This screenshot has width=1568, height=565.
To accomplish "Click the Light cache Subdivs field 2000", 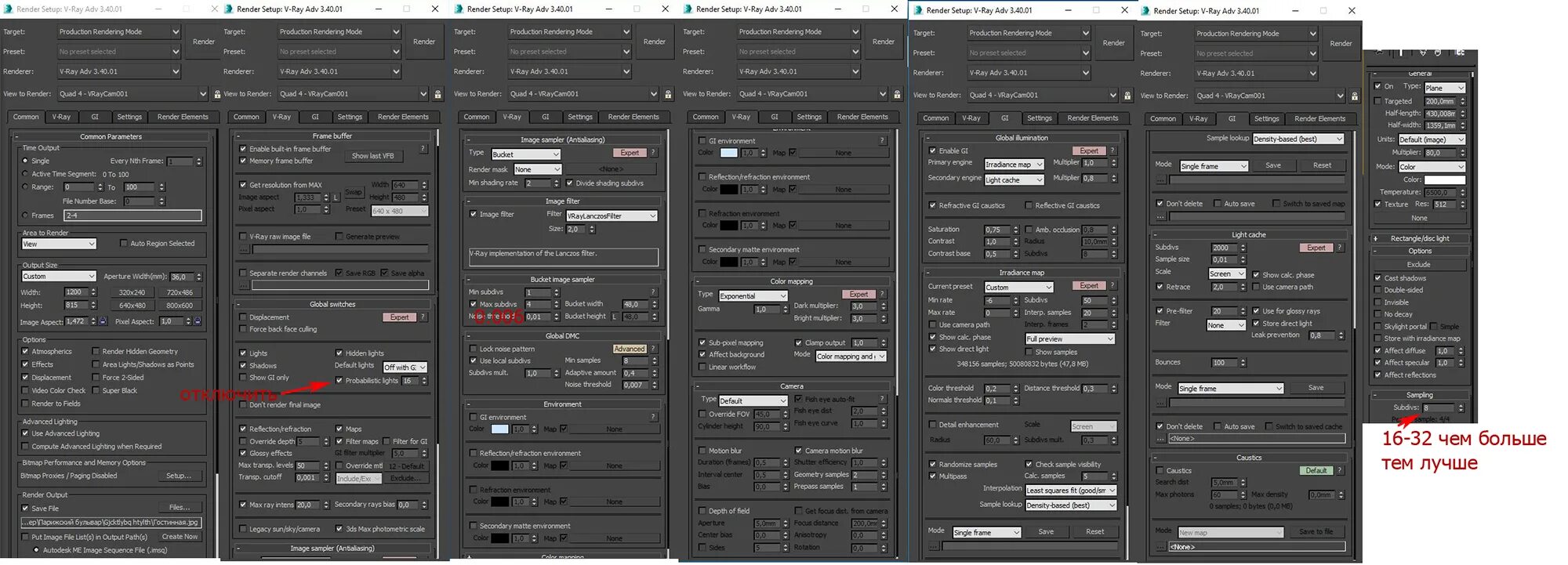I will pos(1224,248).
